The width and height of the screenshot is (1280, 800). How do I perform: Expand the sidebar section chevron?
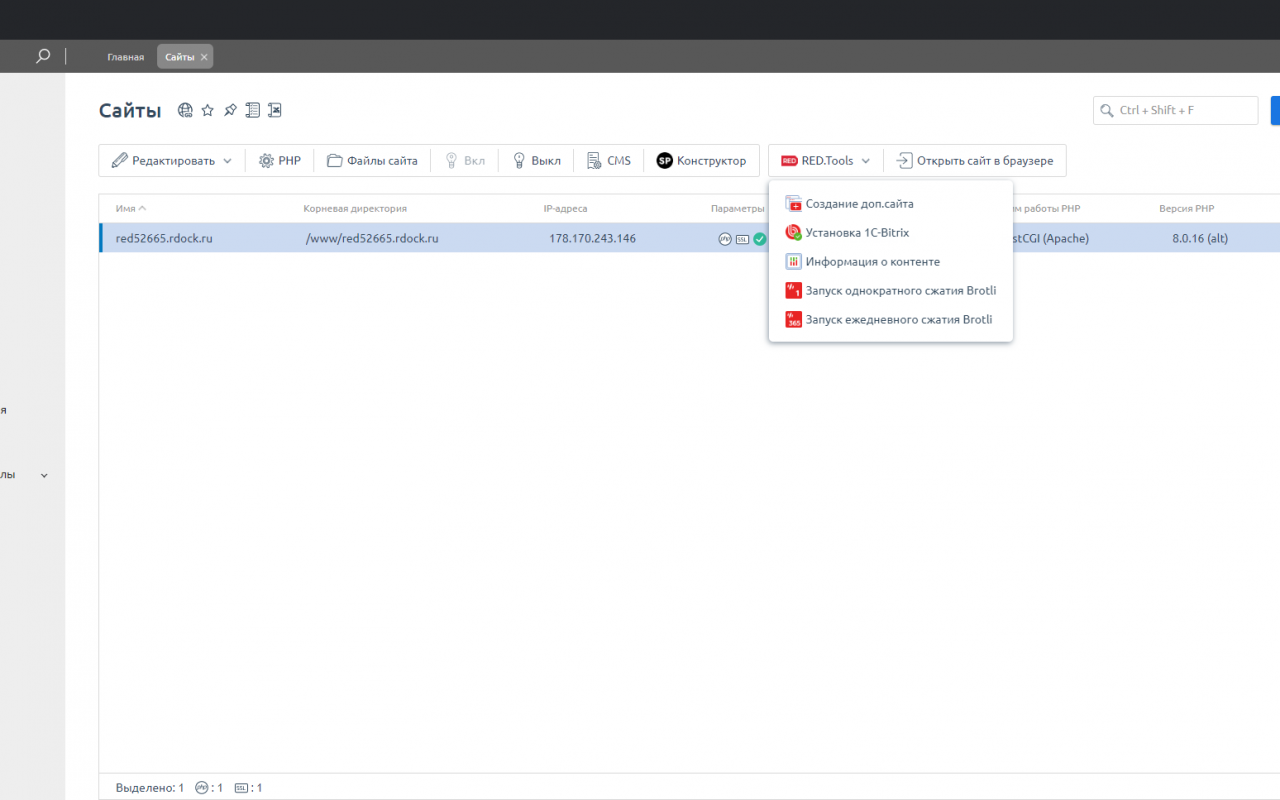tap(44, 476)
